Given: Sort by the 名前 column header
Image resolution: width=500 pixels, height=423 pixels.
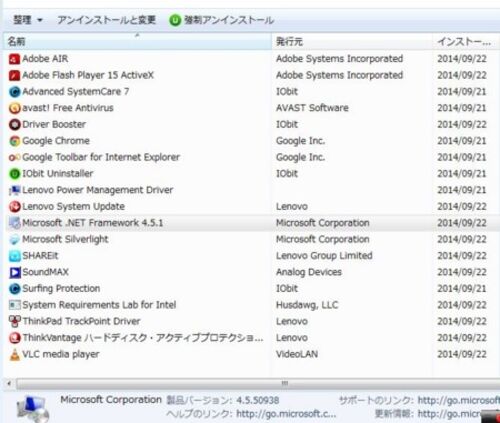Looking at the screenshot, I should pos(137,42).
